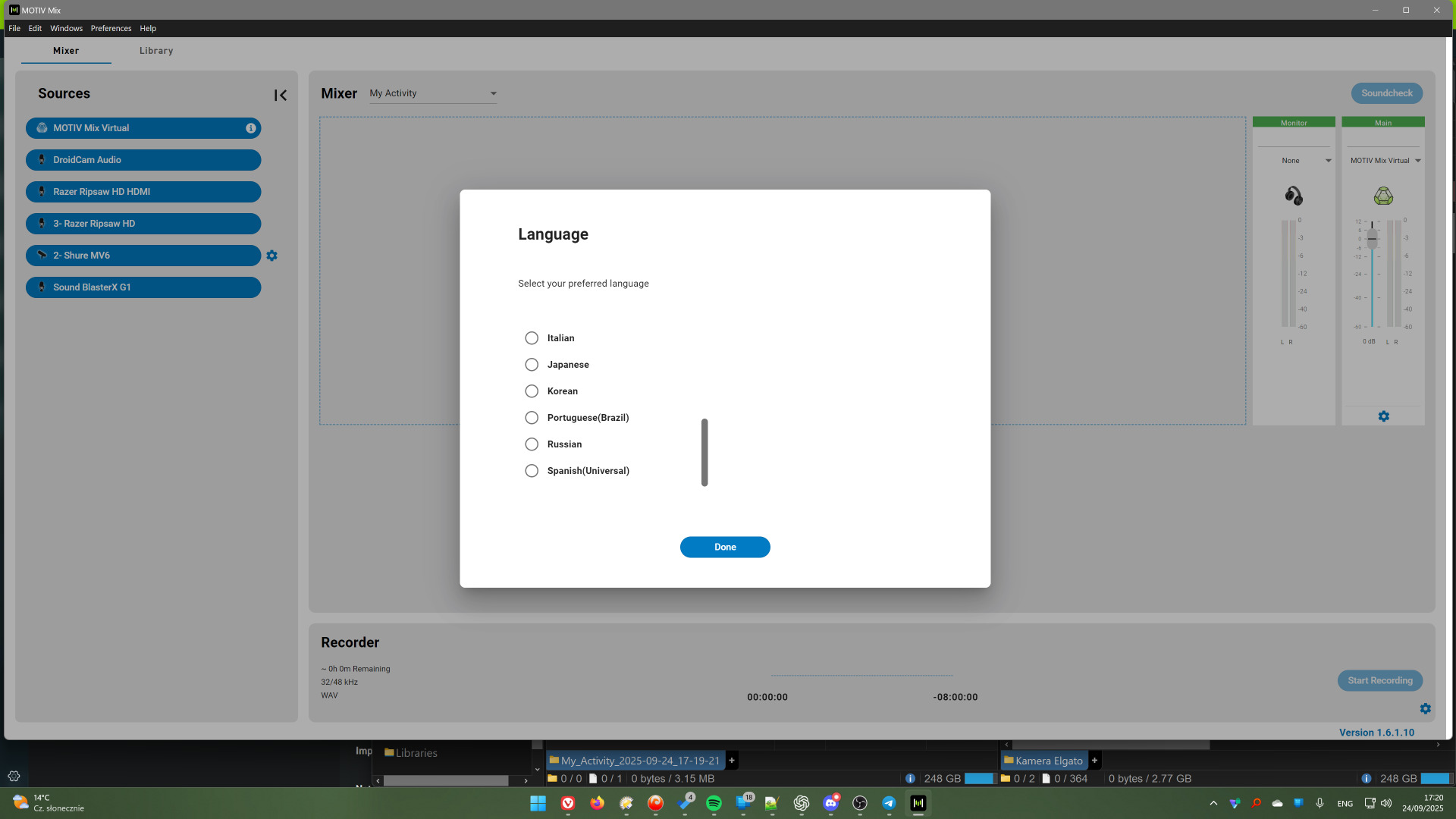Open the Preferences menu
Viewport: 1456px width, 819px height.
point(111,28)
